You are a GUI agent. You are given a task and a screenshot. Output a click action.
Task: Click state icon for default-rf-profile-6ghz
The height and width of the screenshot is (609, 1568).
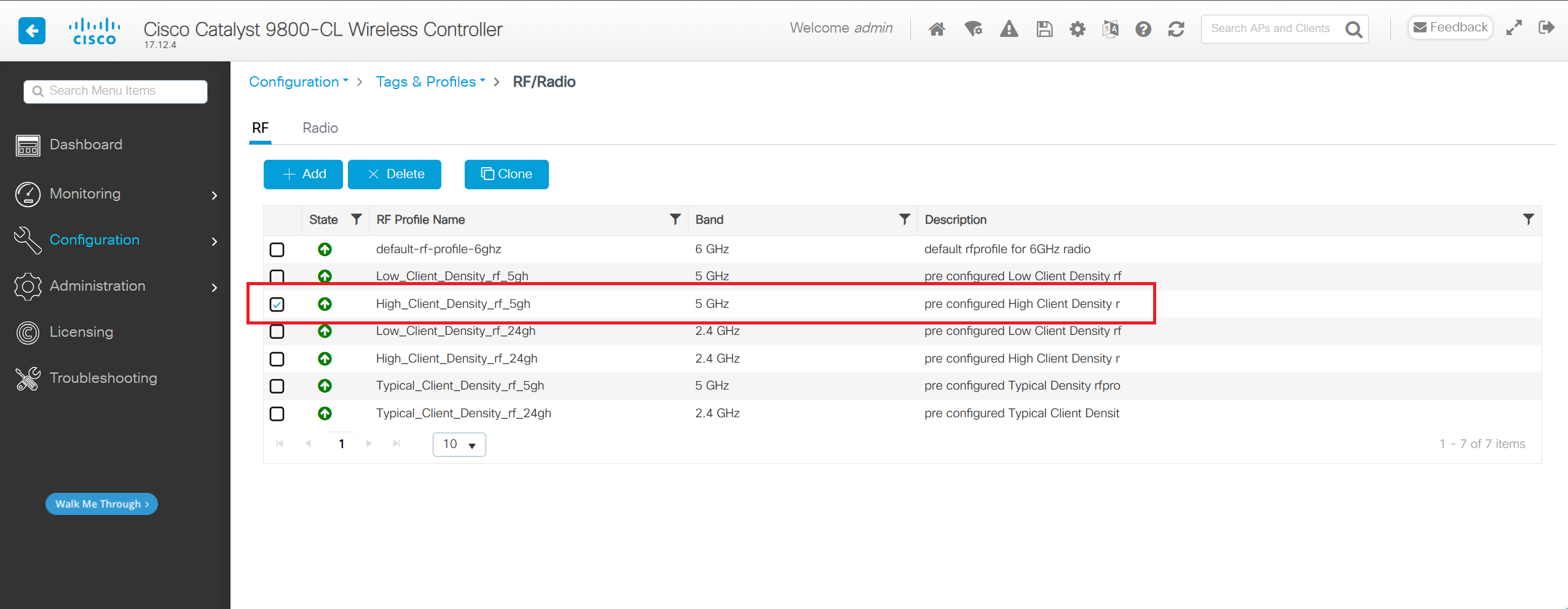pyautogui.click(x=325, y=249)
